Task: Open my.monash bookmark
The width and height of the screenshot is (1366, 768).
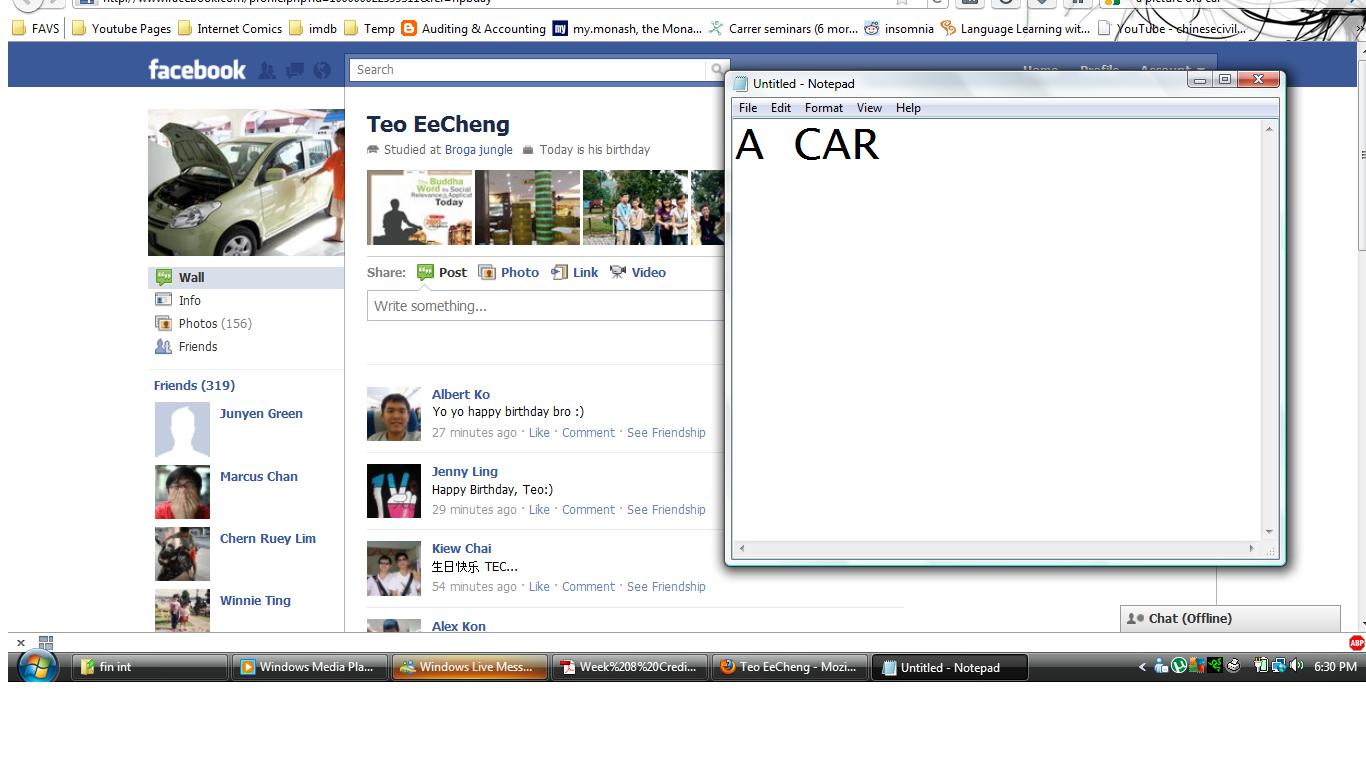Action: 628,28
